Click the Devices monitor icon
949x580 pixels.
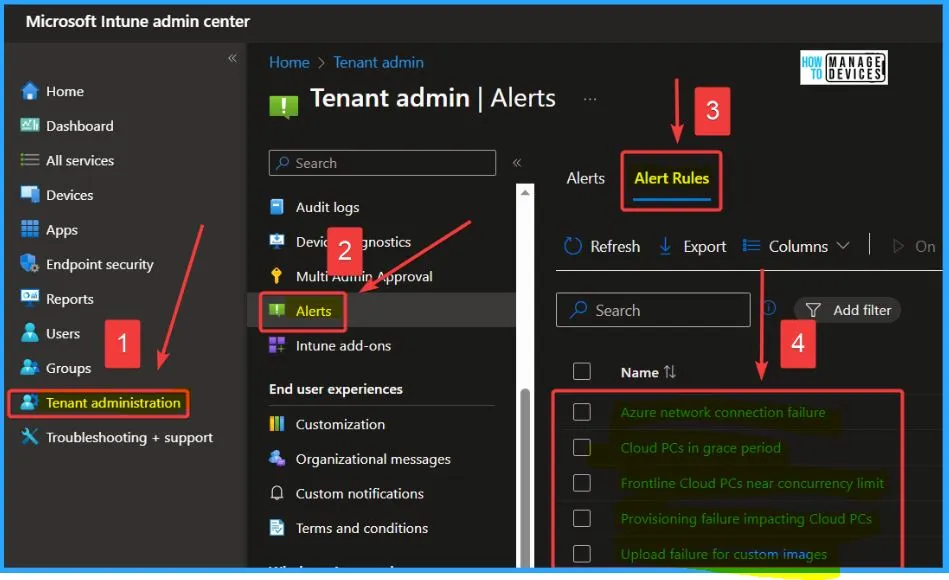coord(29,194)
